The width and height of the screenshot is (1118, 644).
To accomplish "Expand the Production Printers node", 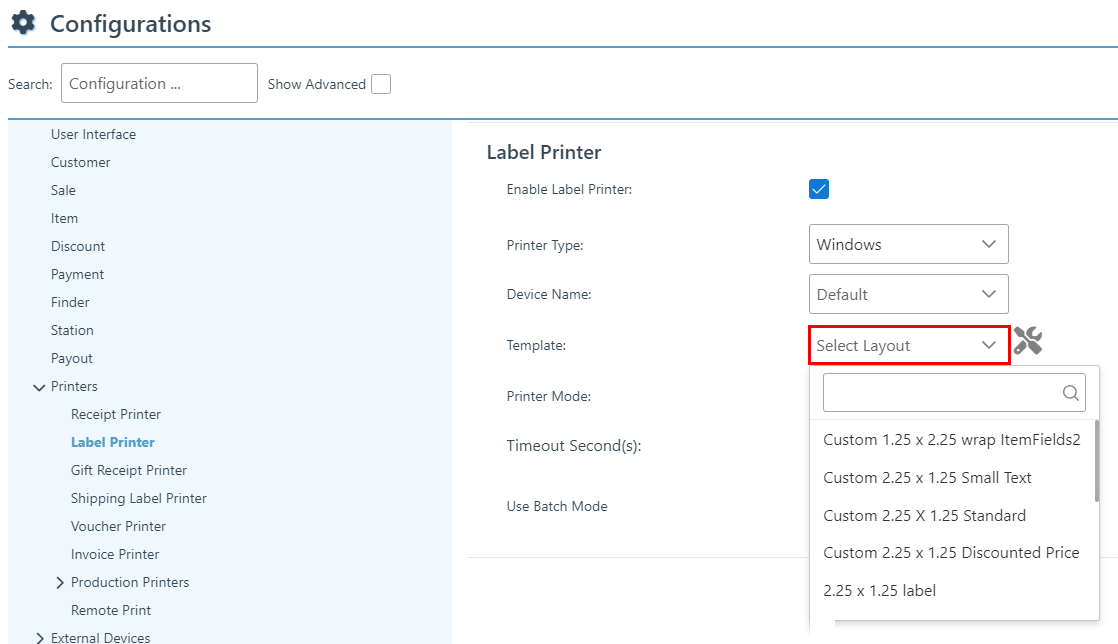I will [60, 583].
